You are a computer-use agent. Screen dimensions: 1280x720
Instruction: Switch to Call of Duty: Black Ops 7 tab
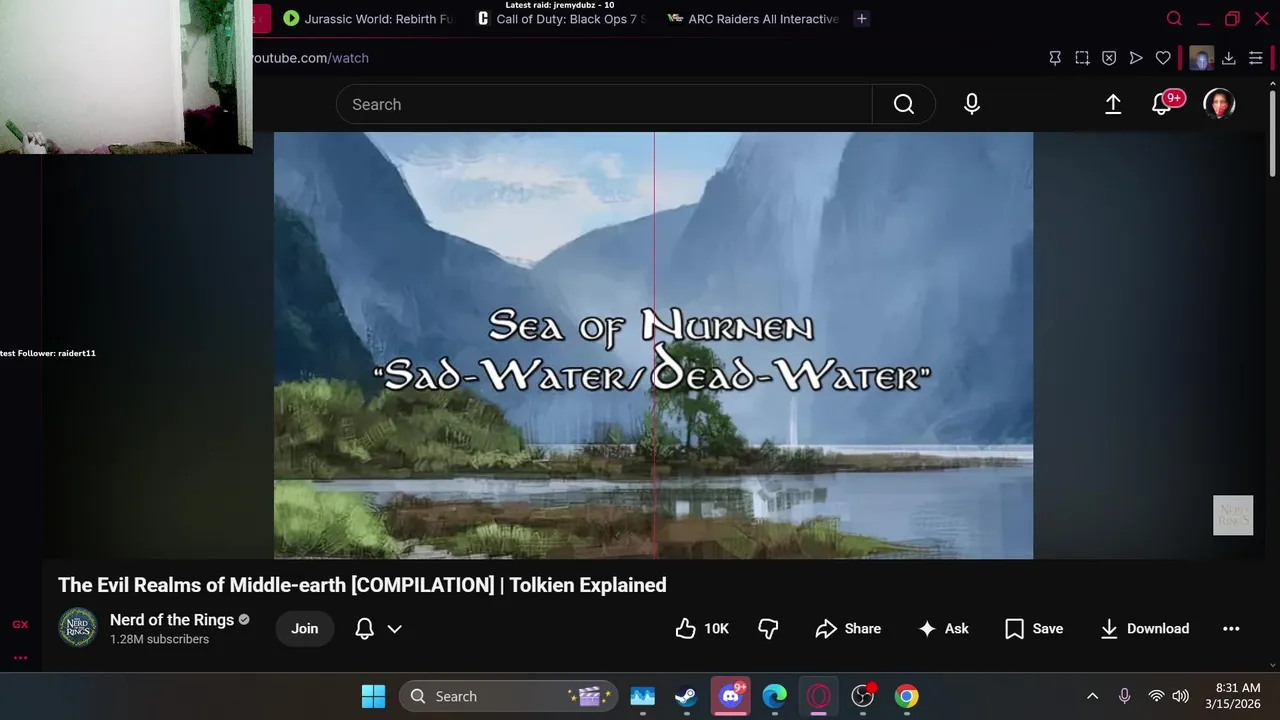[562, 18]
